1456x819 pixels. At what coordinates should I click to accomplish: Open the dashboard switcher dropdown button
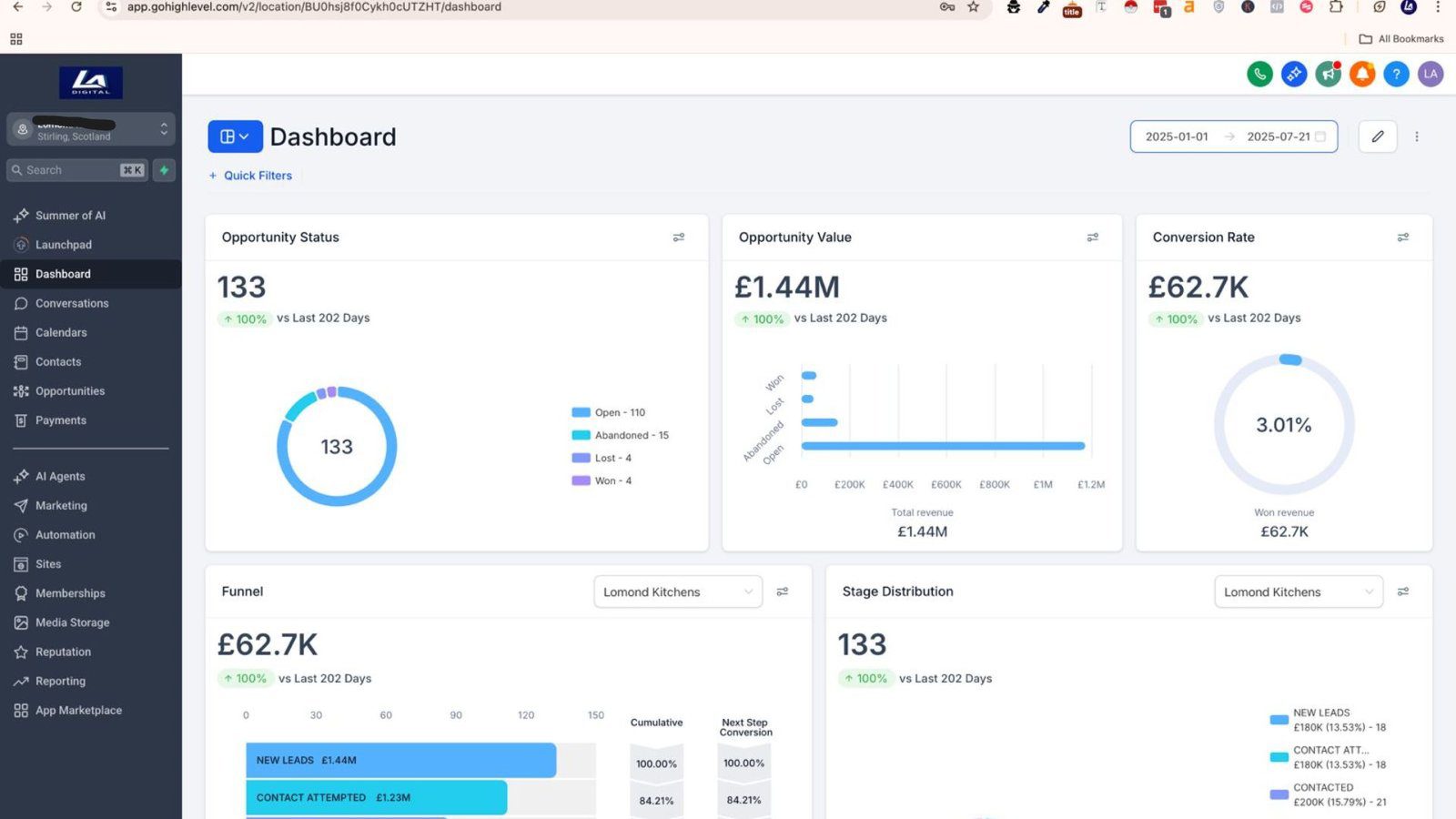235,136
